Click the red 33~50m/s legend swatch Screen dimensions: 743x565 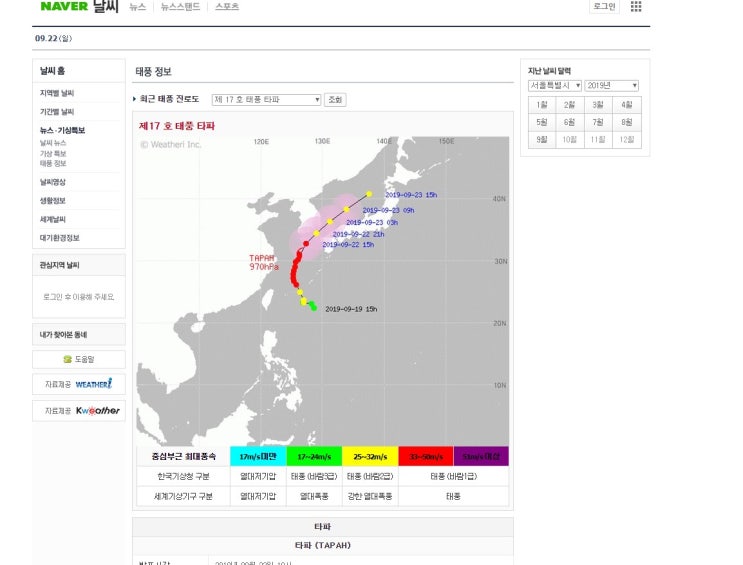point(426,456)
